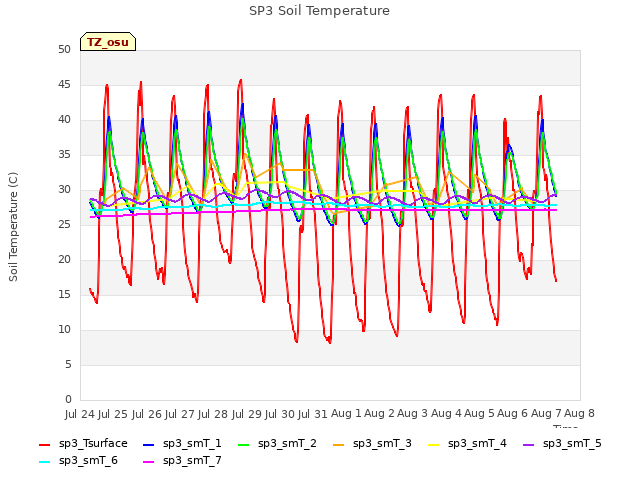This screenshot has width=640, height=480.
Task: Click the purple sp3_smT_5 legend color marker
Action: (x=529, y=444)
